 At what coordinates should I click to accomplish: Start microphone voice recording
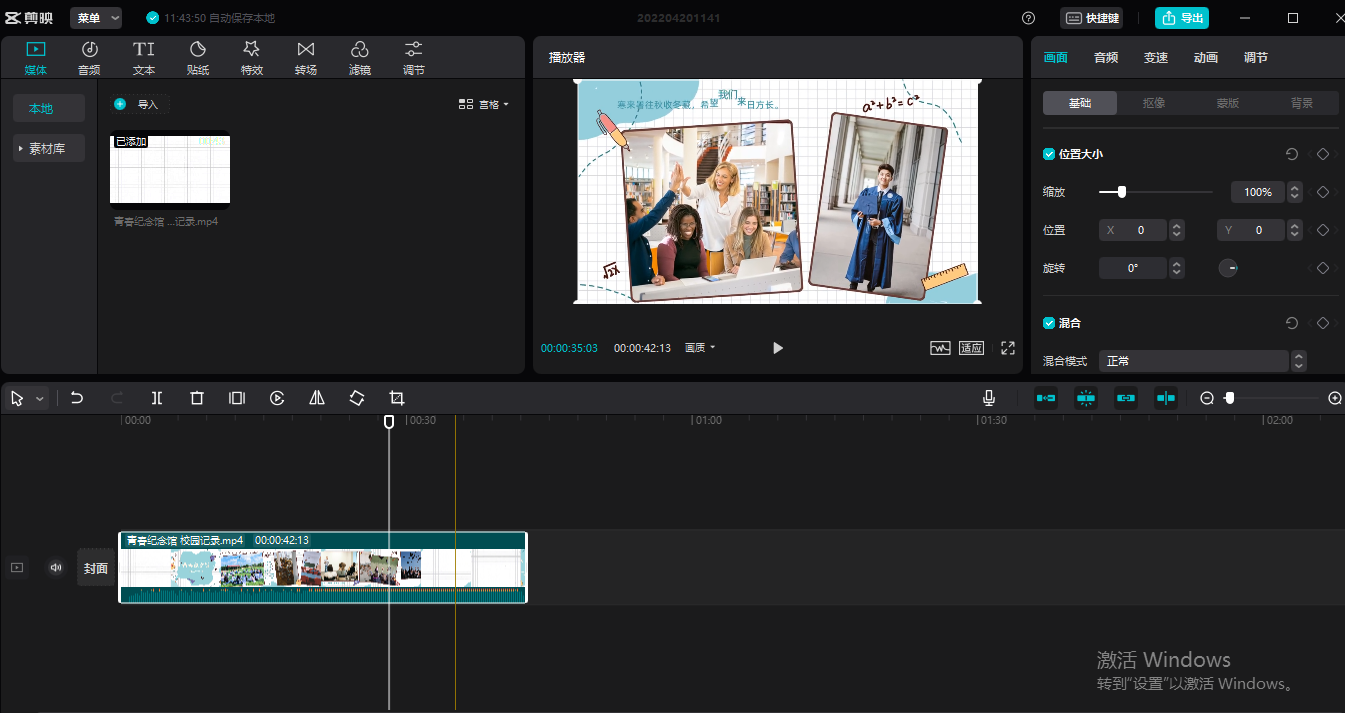pos(989,398)
